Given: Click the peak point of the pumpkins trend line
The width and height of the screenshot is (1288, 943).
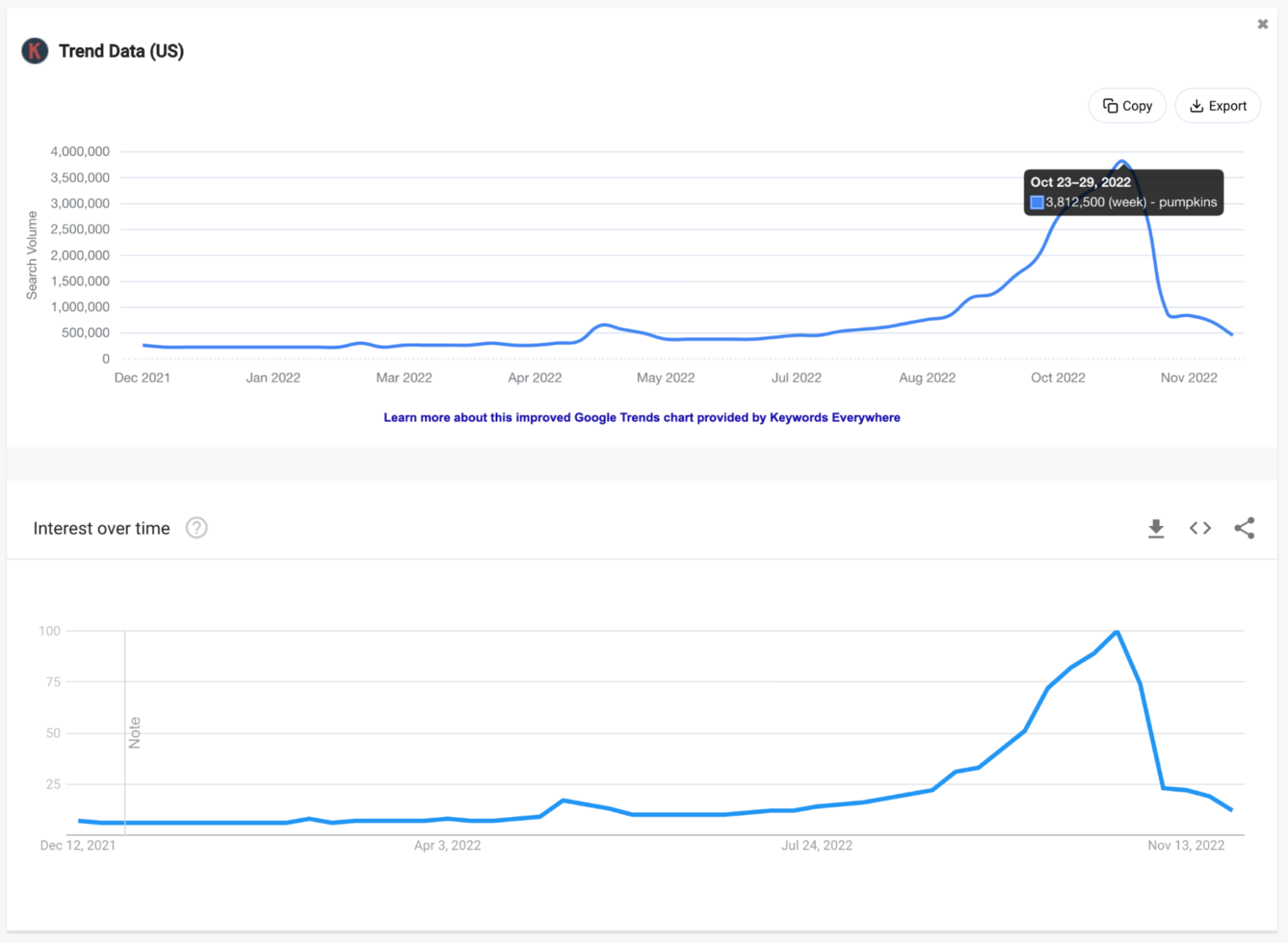Looking at the screenshot, I should (x=1121, y=161).
